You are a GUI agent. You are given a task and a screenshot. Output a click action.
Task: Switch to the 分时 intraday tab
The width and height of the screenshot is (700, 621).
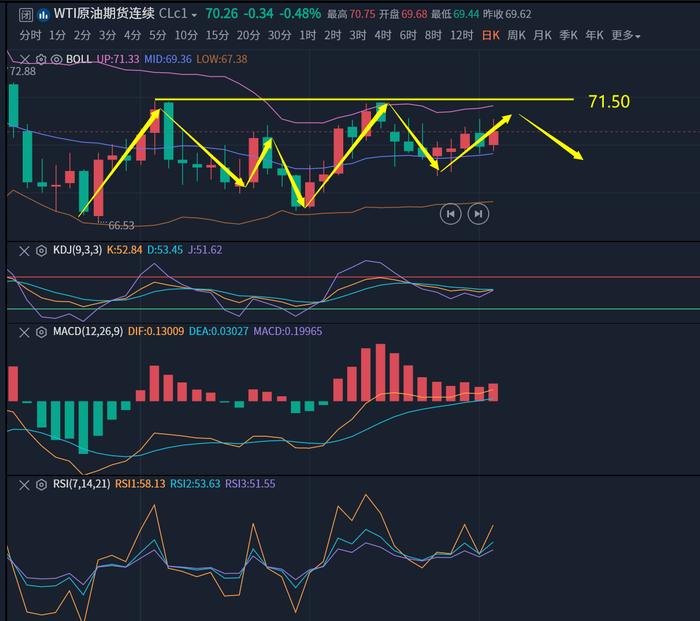coord(31,35)
